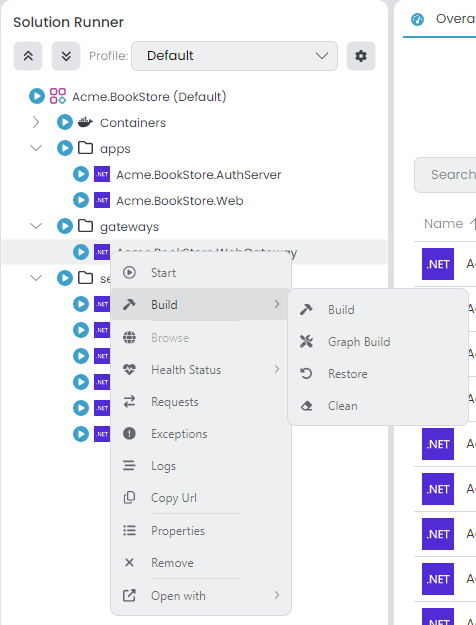Image resolution: width=476 pixels, height=625 pixels.
Task: Open Properties from the context menu
Action: point(201,531)
